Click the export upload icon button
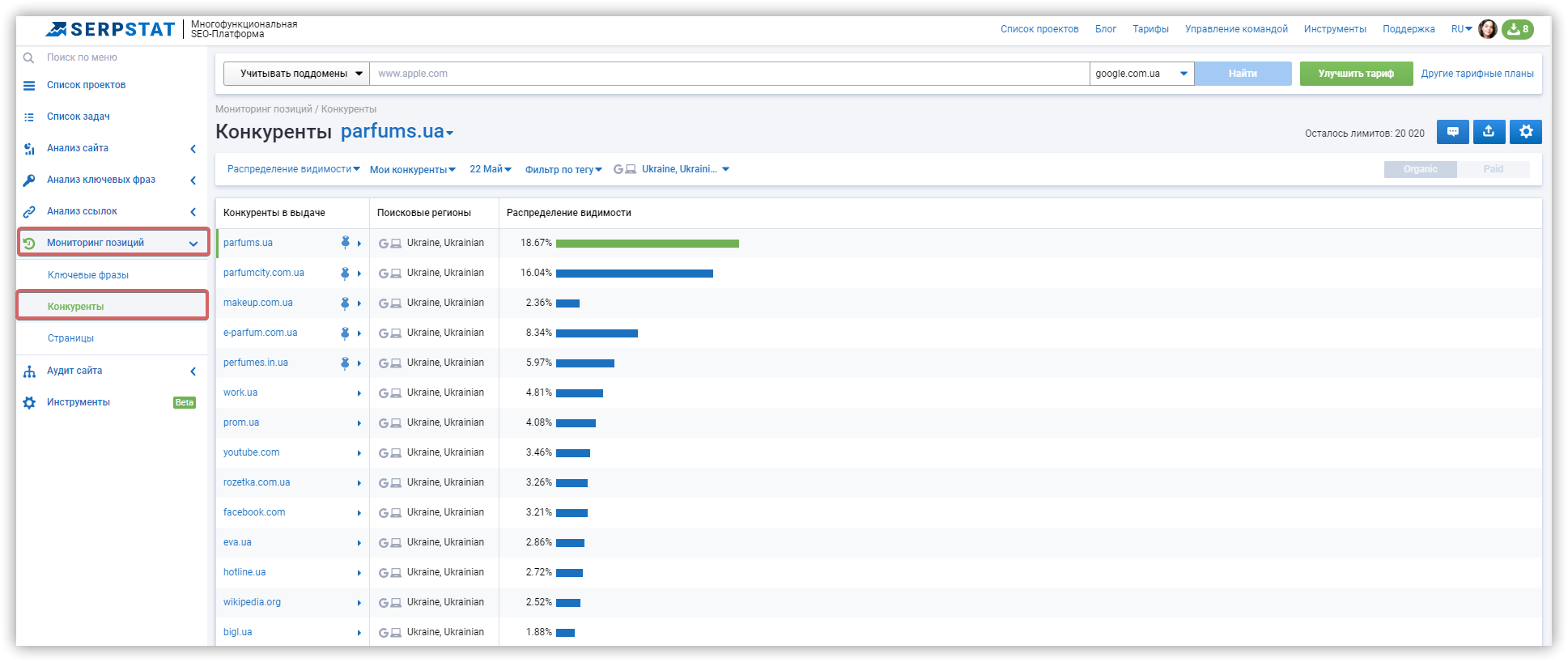 click(1489, 132)
